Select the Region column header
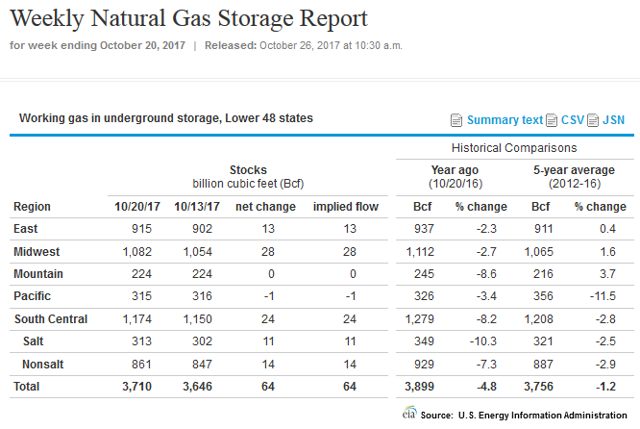The image size is (640, 429). pos(32,207)
